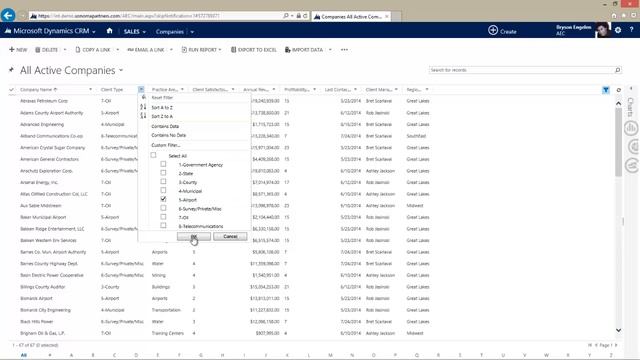
Task: Open more commands ellipsis
Action: (x=344, y=50)
